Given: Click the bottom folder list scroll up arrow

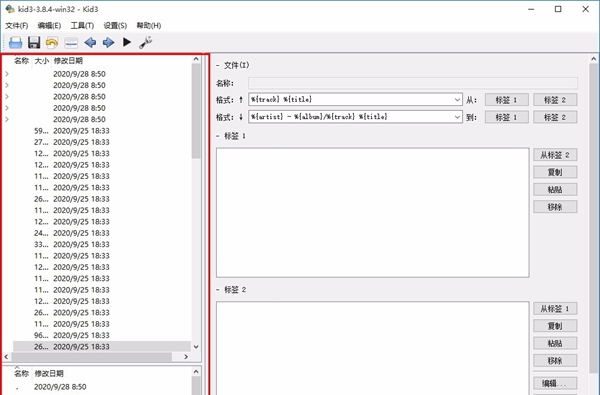Looking at the screenshot, I should (196, 372).
